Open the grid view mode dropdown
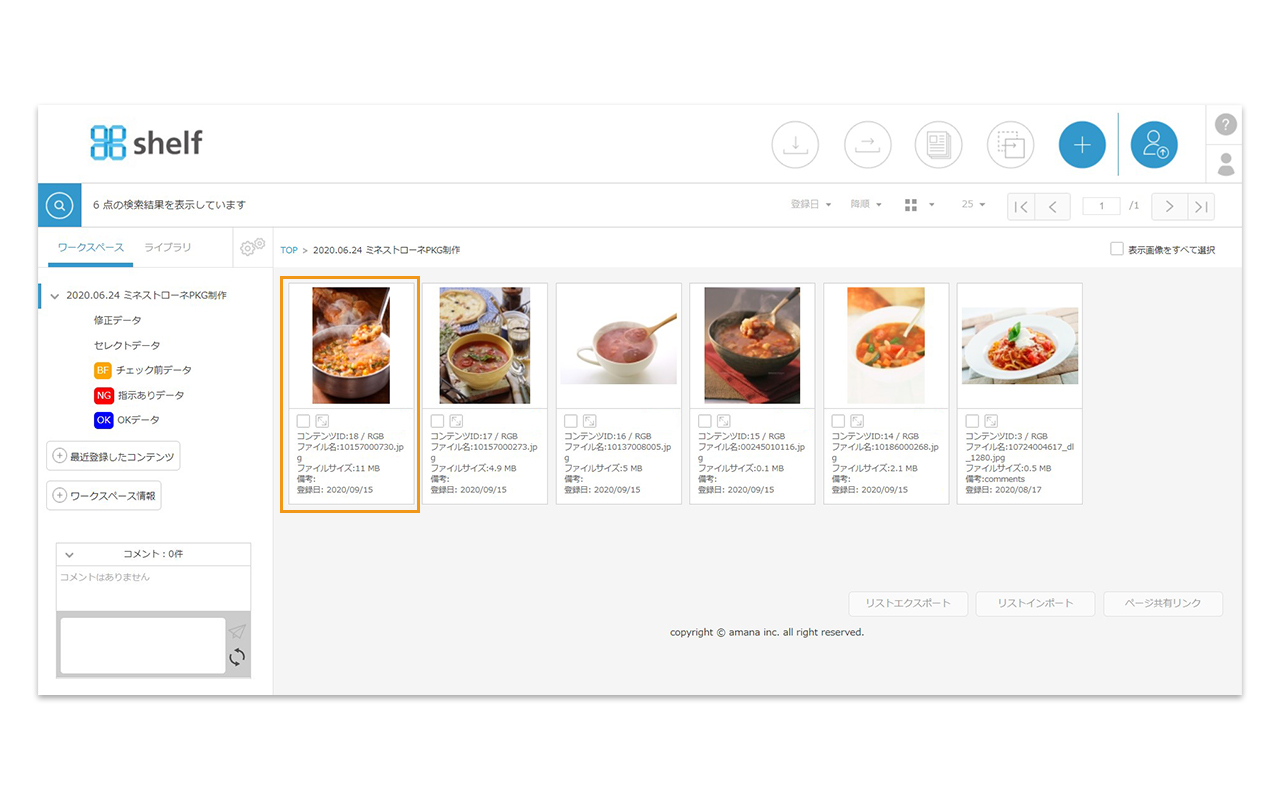 pyautogui.click(x=919, y=204)
